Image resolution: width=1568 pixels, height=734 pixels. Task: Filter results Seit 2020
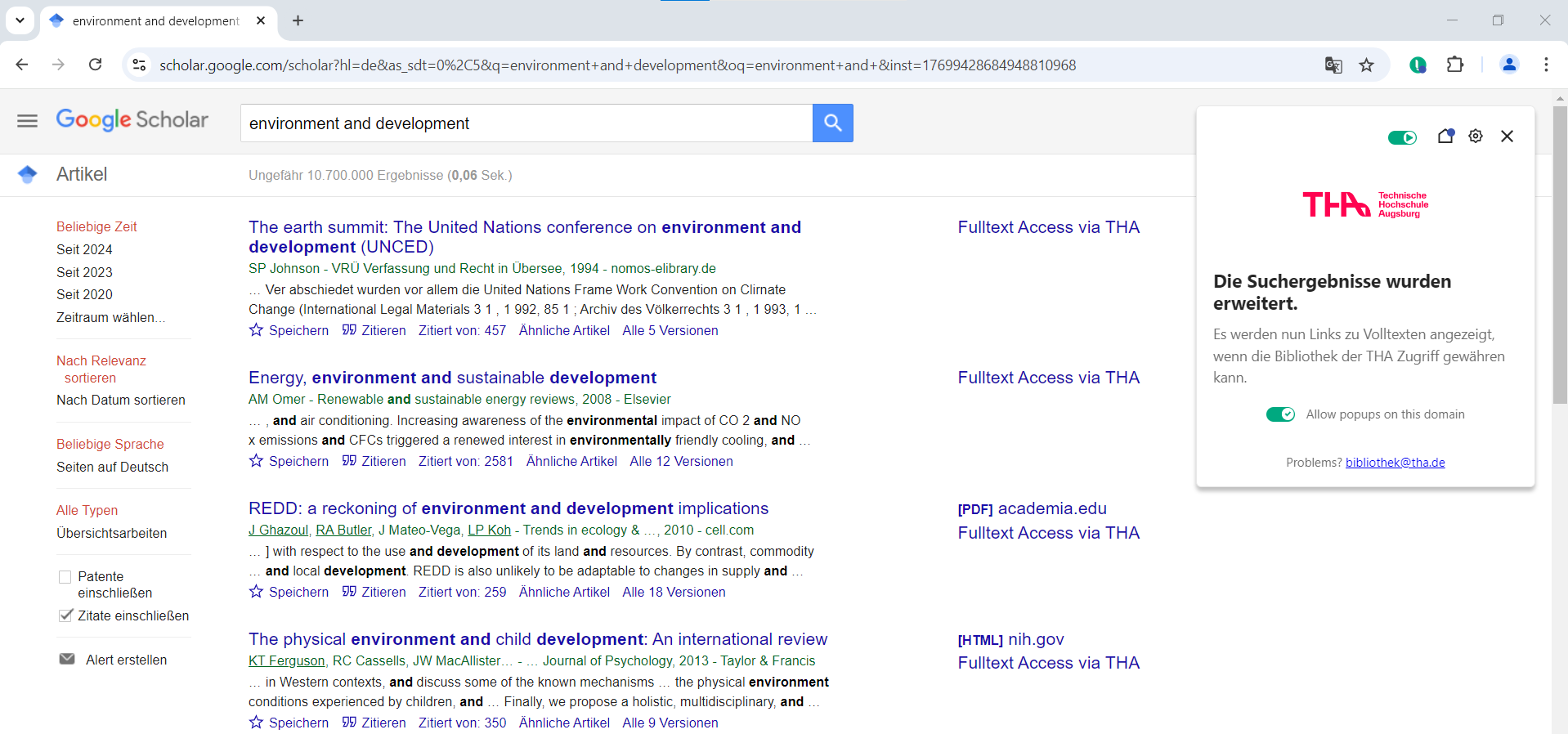pos(84,294)
